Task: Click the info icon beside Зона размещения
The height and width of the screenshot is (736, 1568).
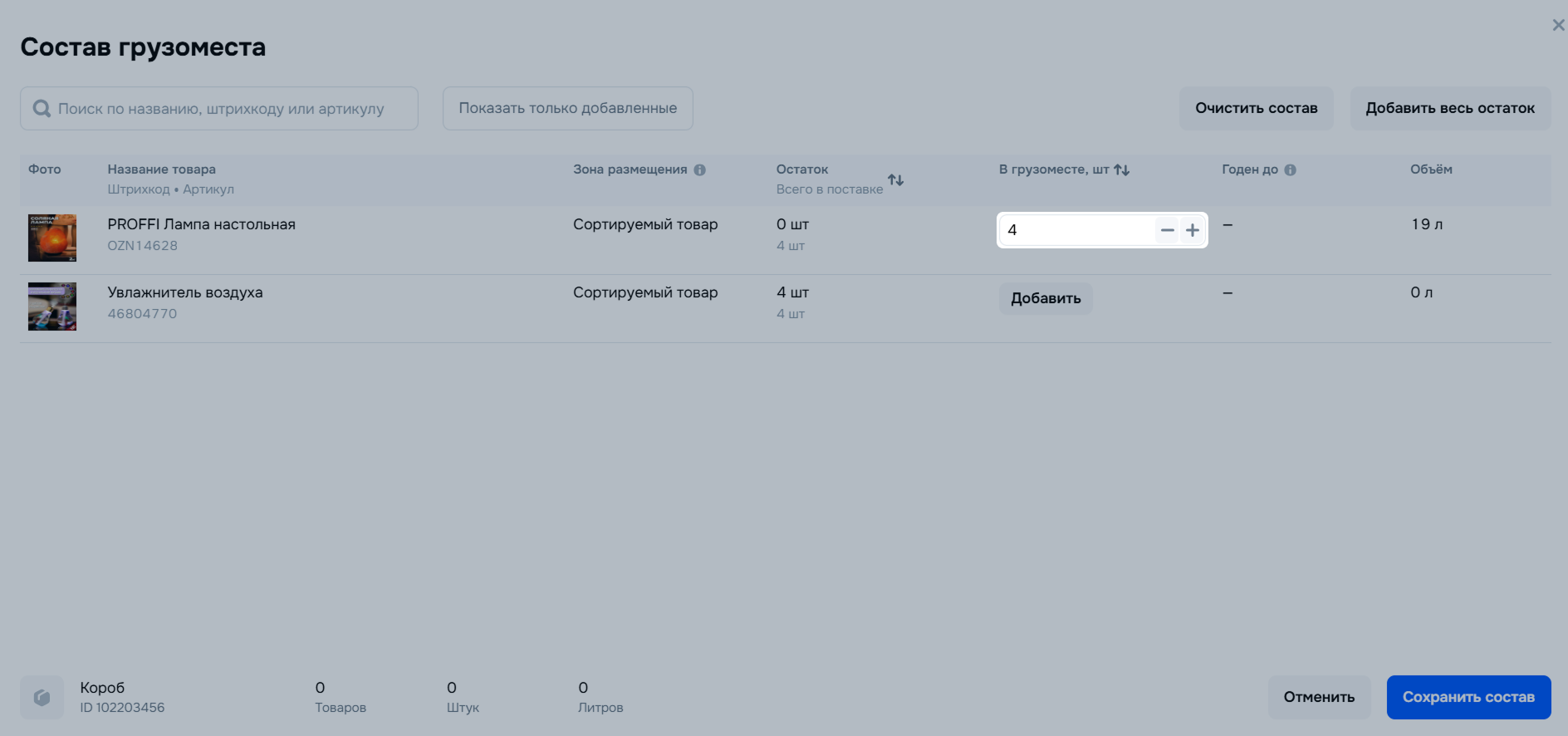Action: (700, 170)
